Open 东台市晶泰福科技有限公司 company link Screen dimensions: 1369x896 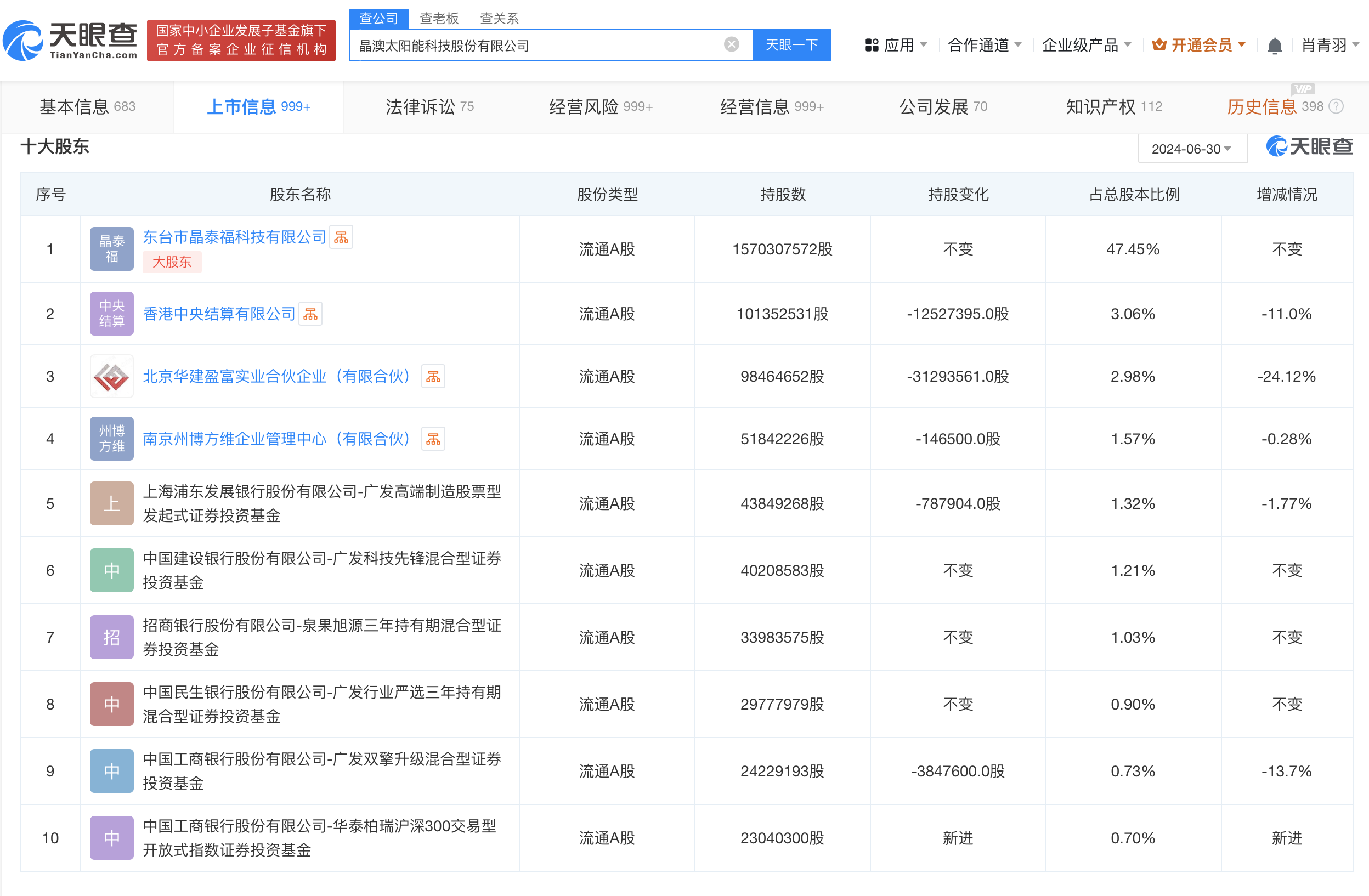click(234, 237)
